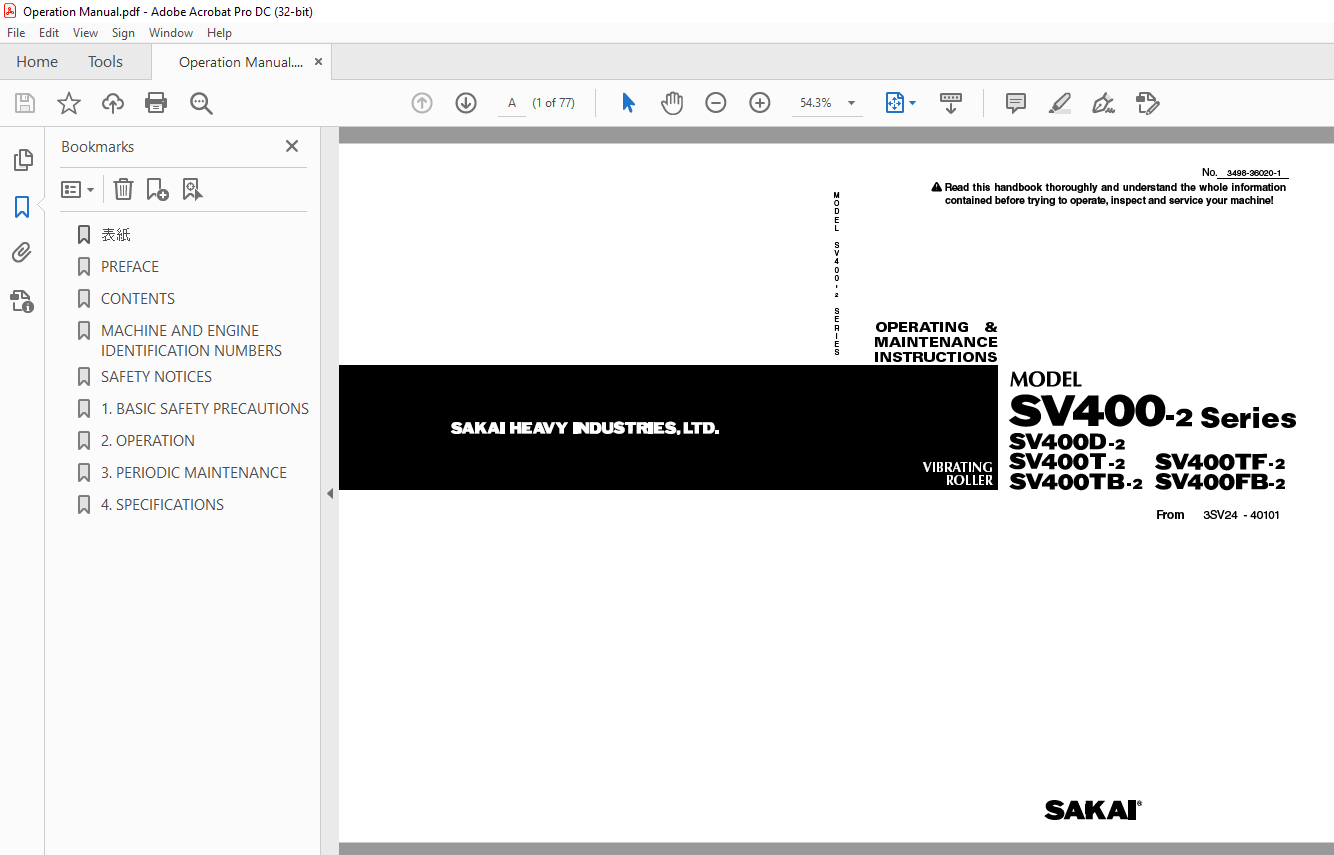Toggle the Bookmarks panel icon in sidebar
This screenshot has height=855, width=1334.
[x=22, y=207]
